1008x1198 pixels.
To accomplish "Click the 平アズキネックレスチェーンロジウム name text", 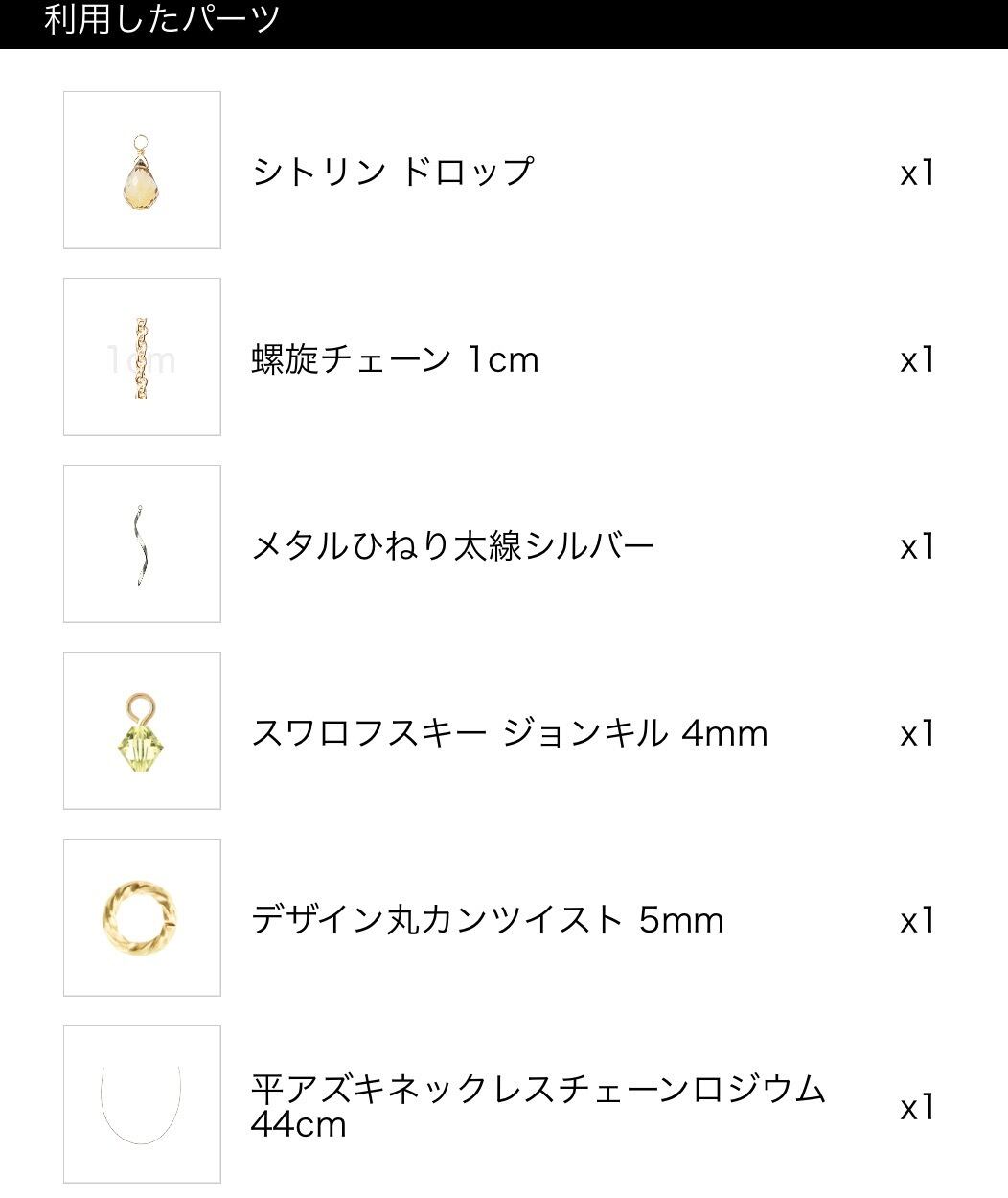I will pos(538,1090).
